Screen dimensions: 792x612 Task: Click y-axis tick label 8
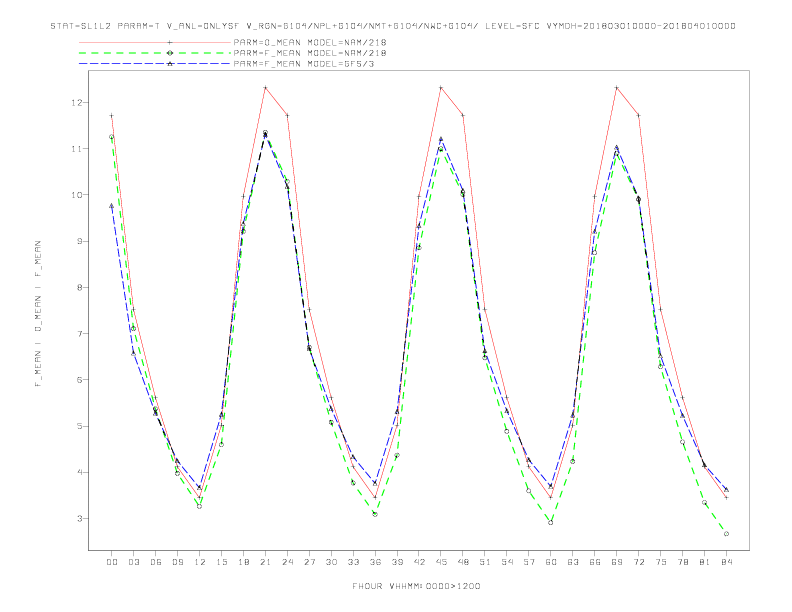[80, 287]
